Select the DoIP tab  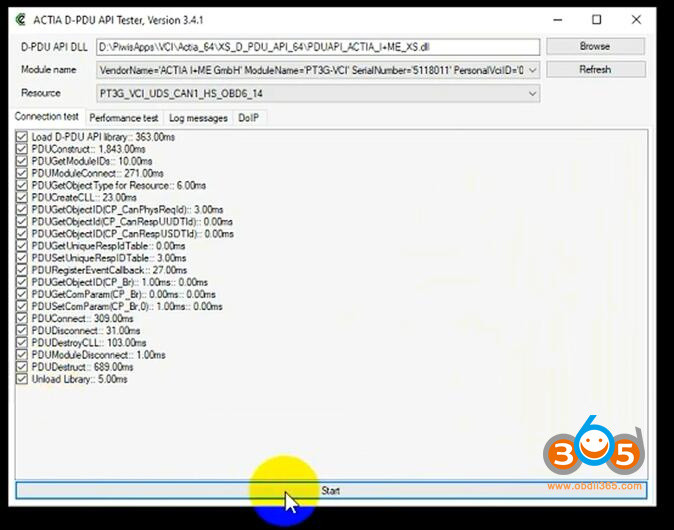248,117
